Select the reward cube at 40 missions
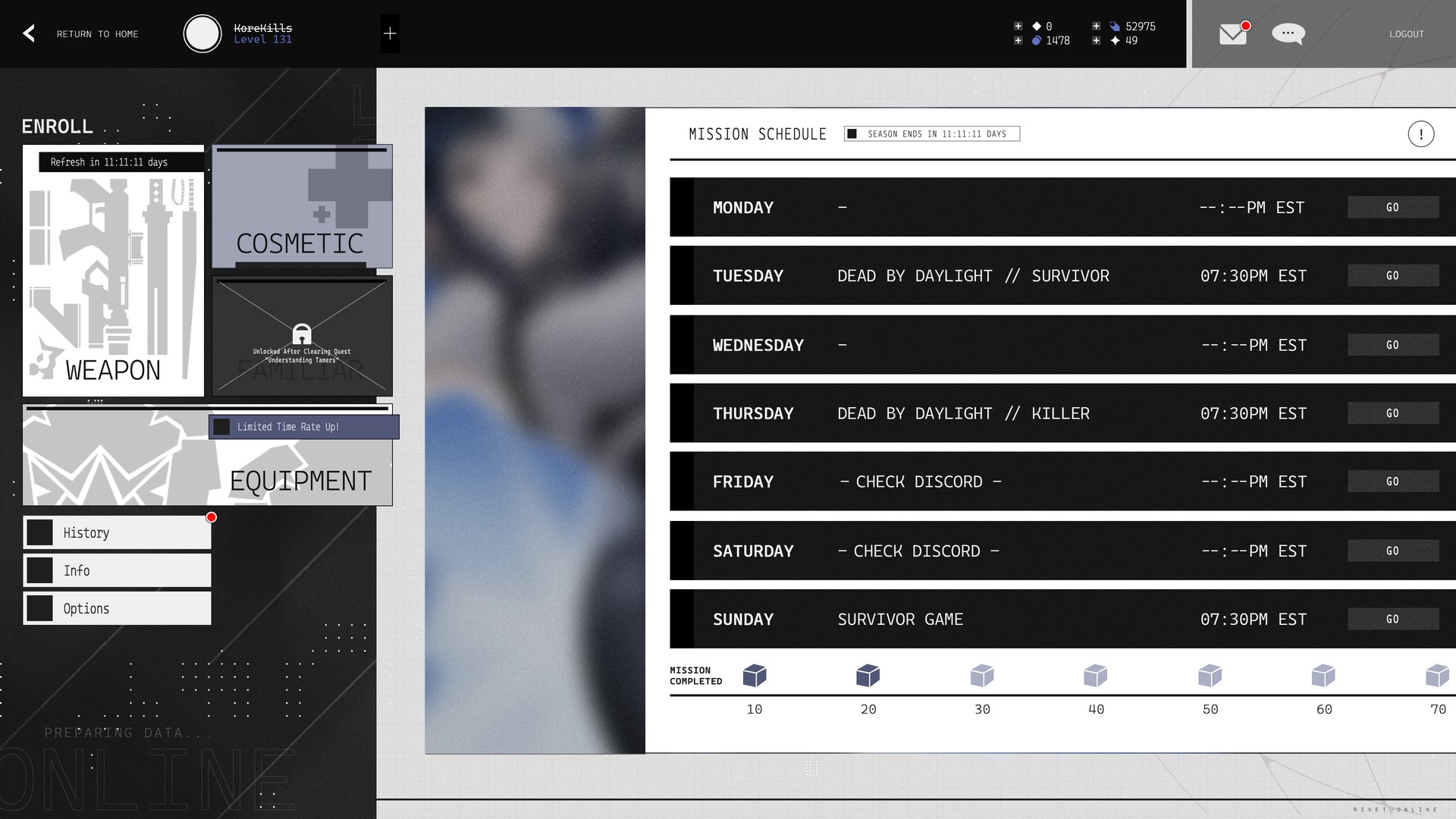The height and width of the screenshot is (819, 1456). pyautogui.click(x=1096, y=675)
